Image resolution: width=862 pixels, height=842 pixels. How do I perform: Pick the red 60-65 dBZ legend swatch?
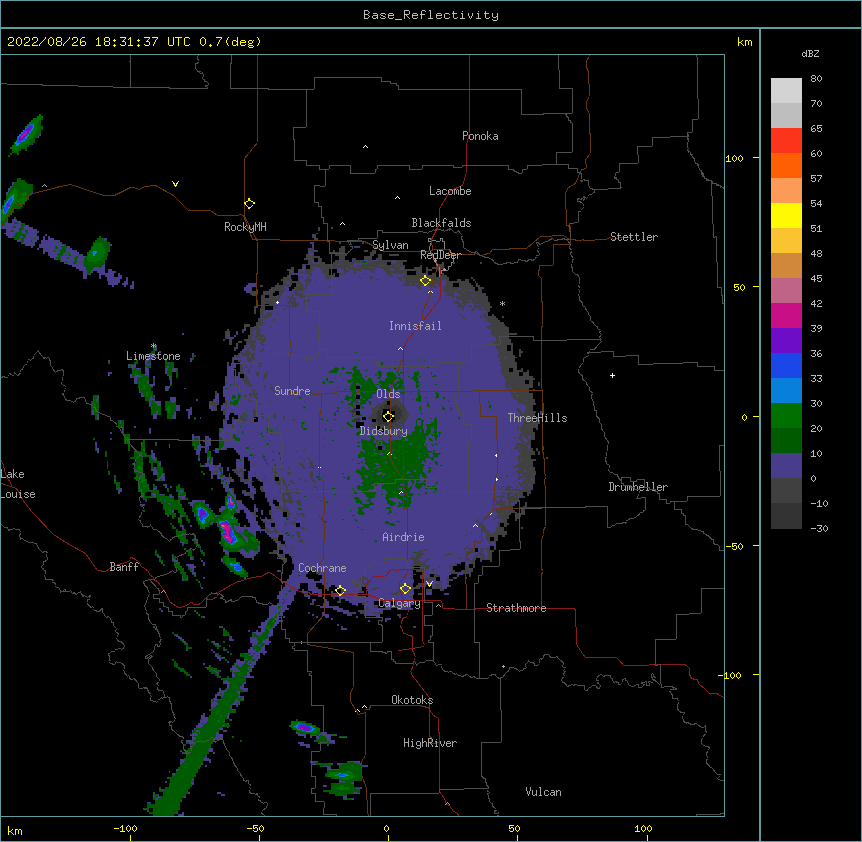click(786, 141)
